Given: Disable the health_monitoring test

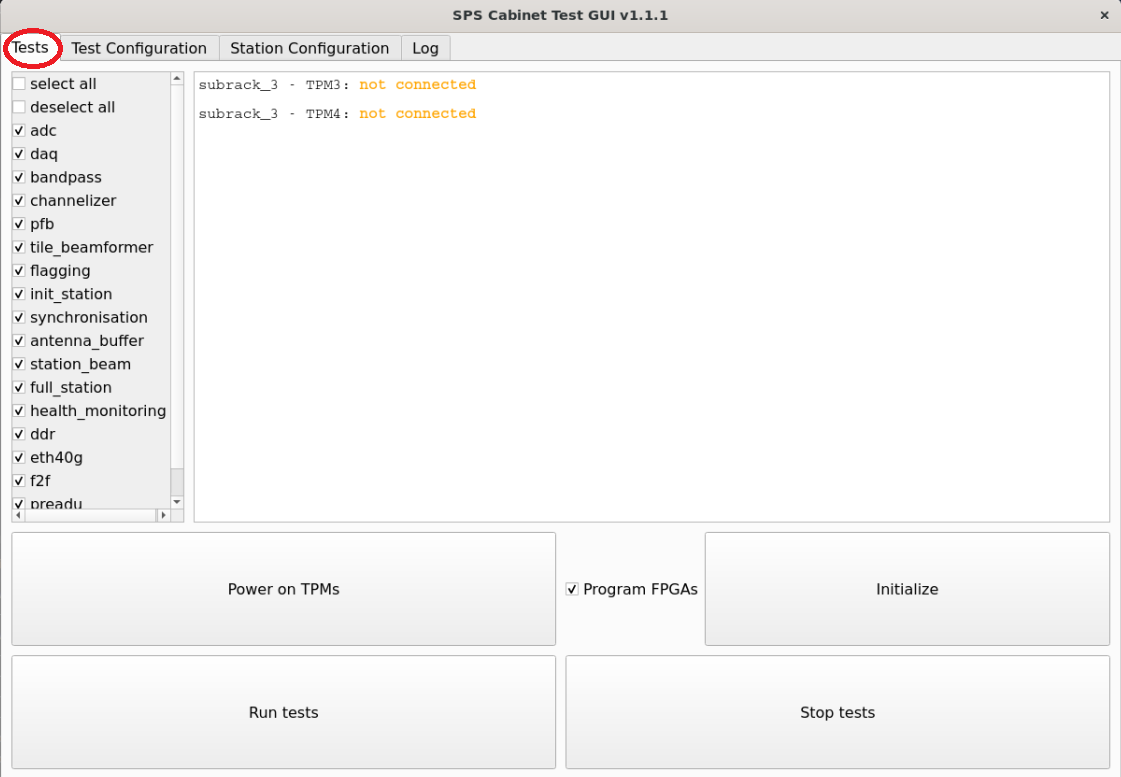Looking at the screenshot, I should coord(18,410).
